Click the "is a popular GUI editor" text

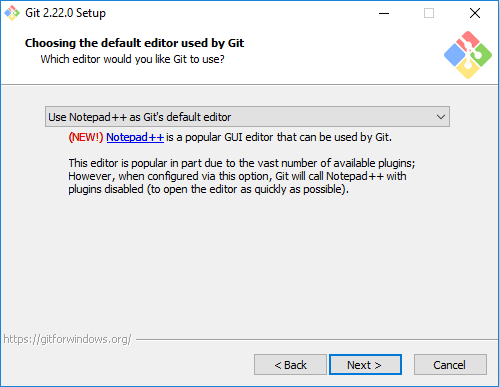tap(279, 137)
